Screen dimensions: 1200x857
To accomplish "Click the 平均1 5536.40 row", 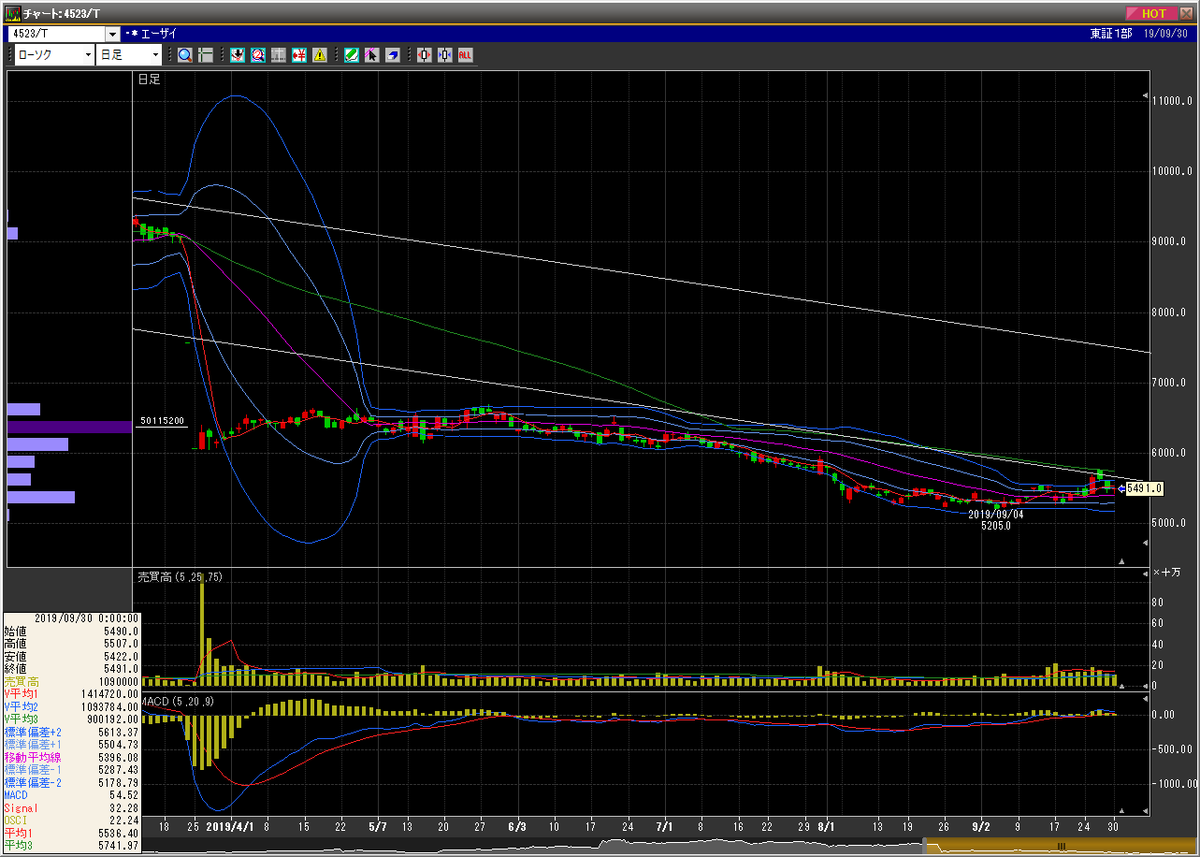I will [x=71, y=831].
